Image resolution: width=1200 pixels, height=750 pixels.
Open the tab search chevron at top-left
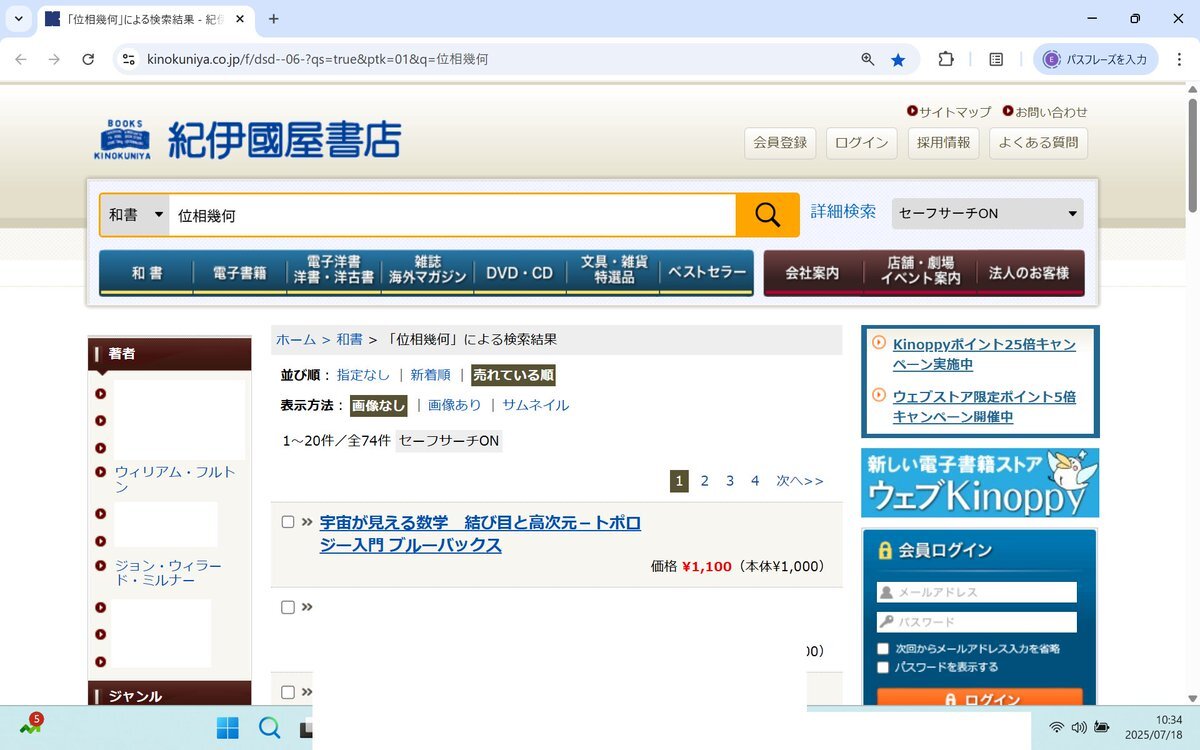click(x=18, y=19)
